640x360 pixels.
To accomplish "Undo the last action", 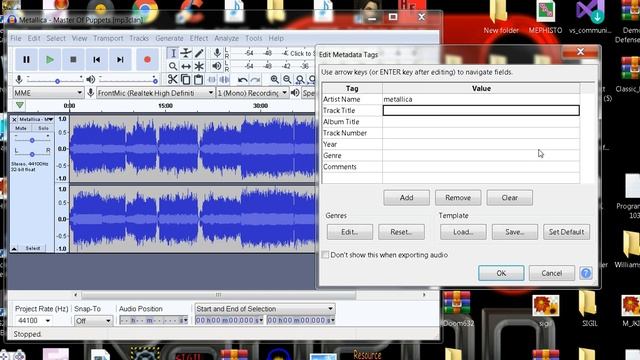I will 242,80.
